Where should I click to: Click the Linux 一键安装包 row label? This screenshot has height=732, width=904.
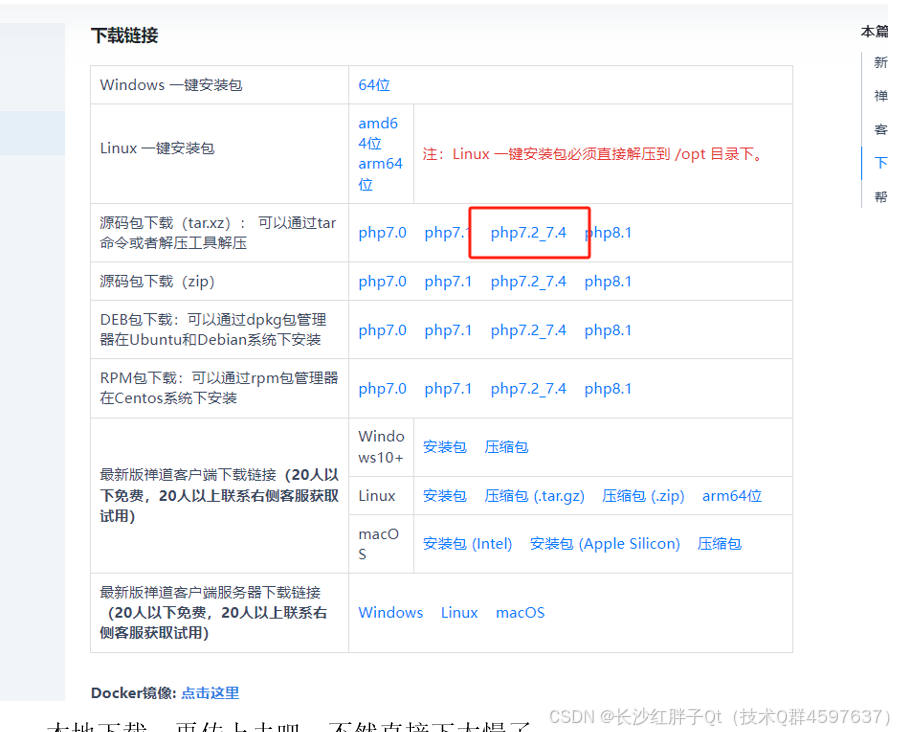157,149
